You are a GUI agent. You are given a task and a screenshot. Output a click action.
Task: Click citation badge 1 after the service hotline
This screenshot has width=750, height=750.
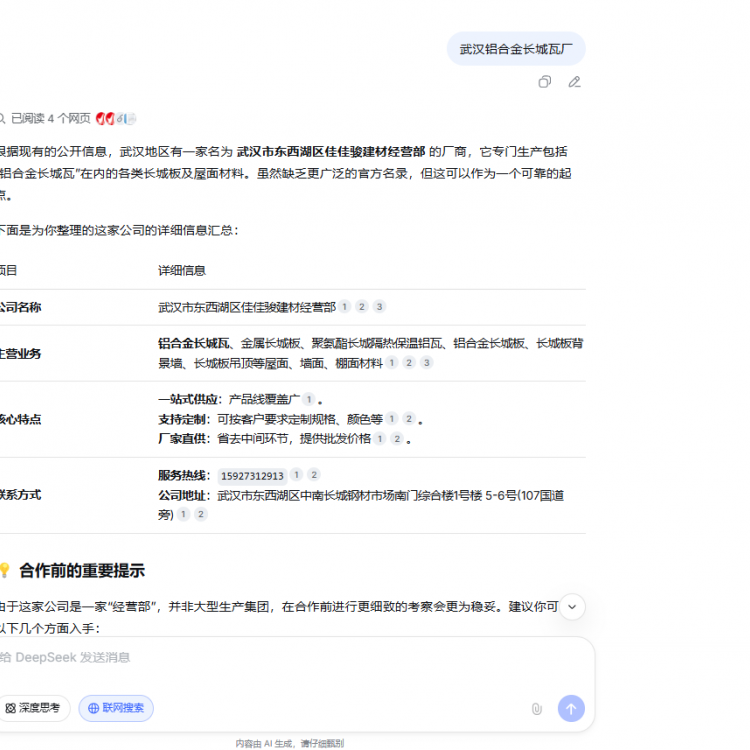tap(296, 475)
